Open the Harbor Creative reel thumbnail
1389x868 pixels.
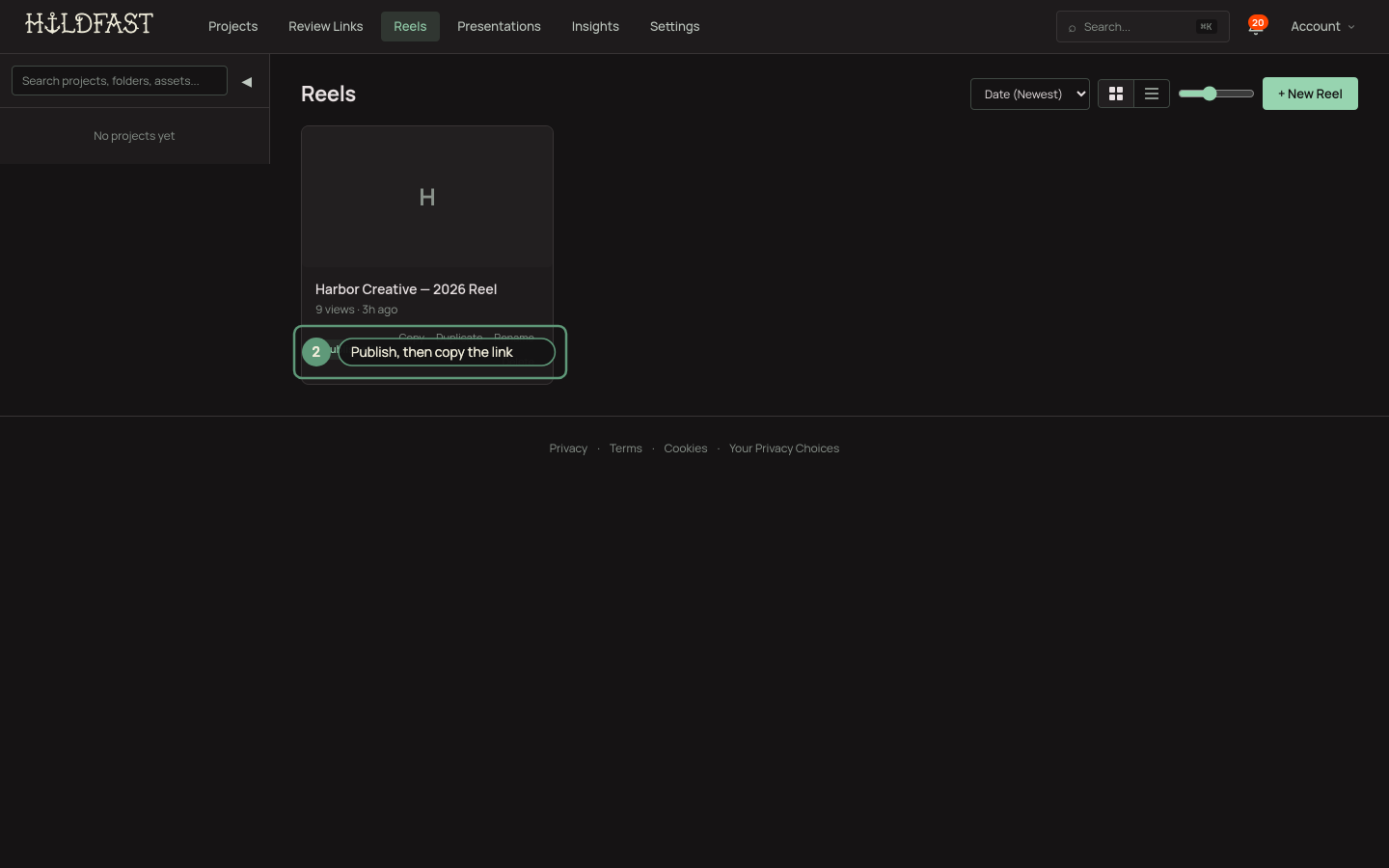(427, 197)
